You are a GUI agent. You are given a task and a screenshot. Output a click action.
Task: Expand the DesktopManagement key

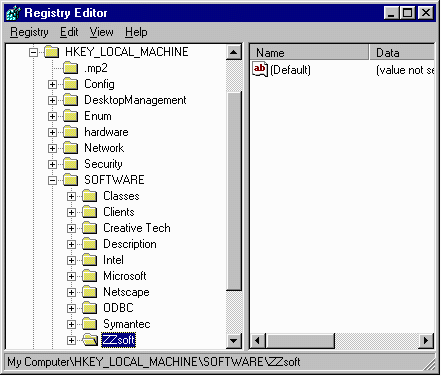(x=52, y=100)
